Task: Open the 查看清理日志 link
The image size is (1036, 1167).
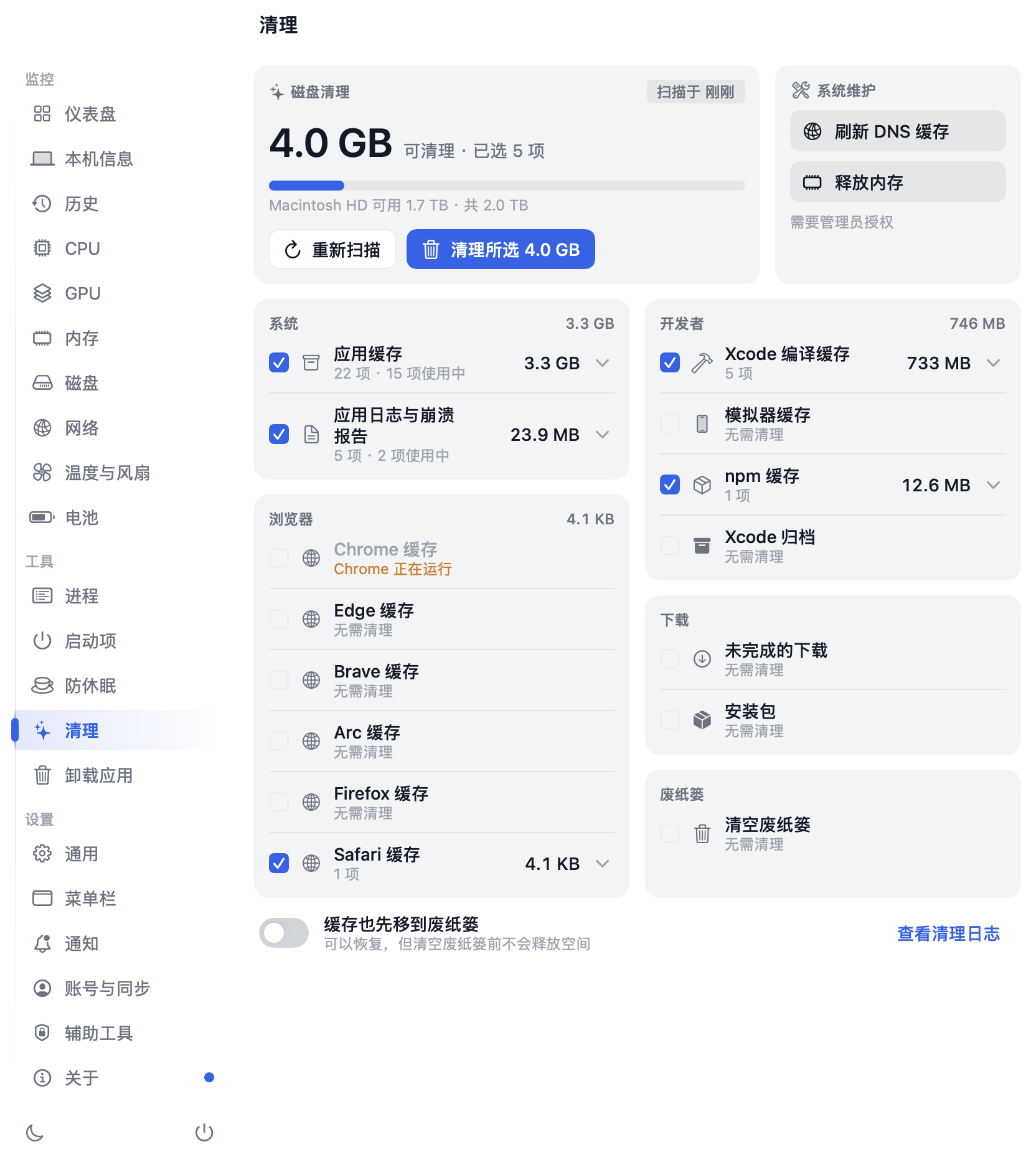Action: pos(948,933)
